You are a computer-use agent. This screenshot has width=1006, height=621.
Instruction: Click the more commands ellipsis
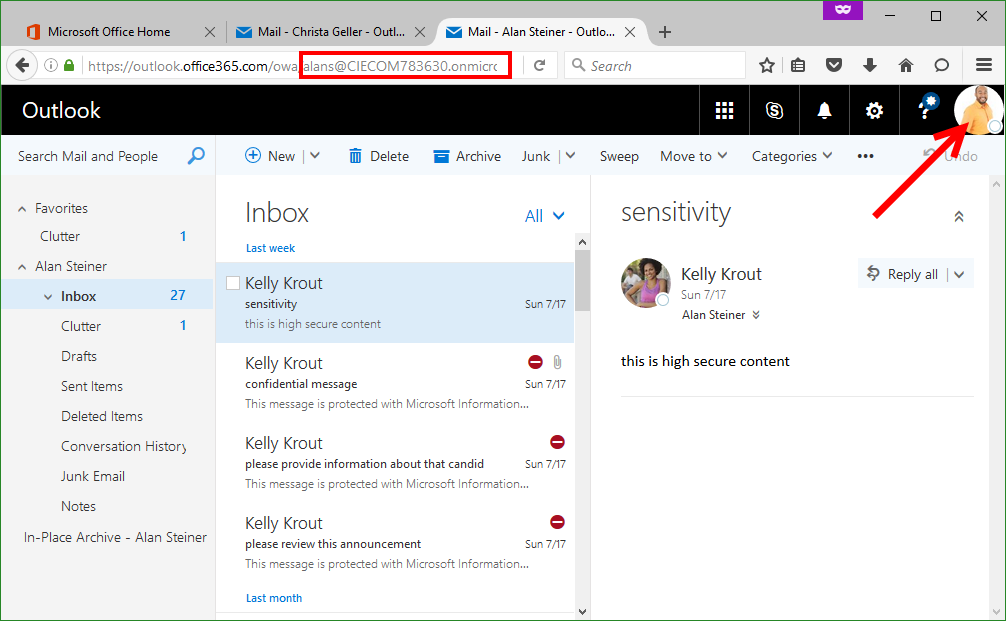tap(866, 156)
